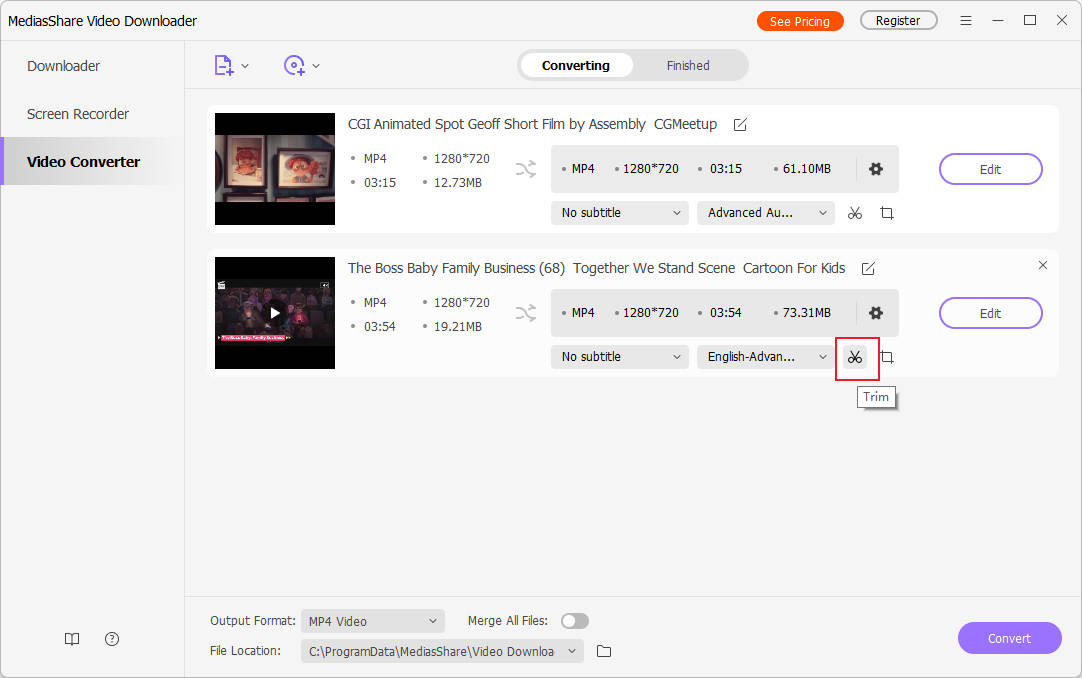Screen dimensions: 1082x678
Task: Rename the CGI Animated Spot video title
Action: [x=740, y=125]
